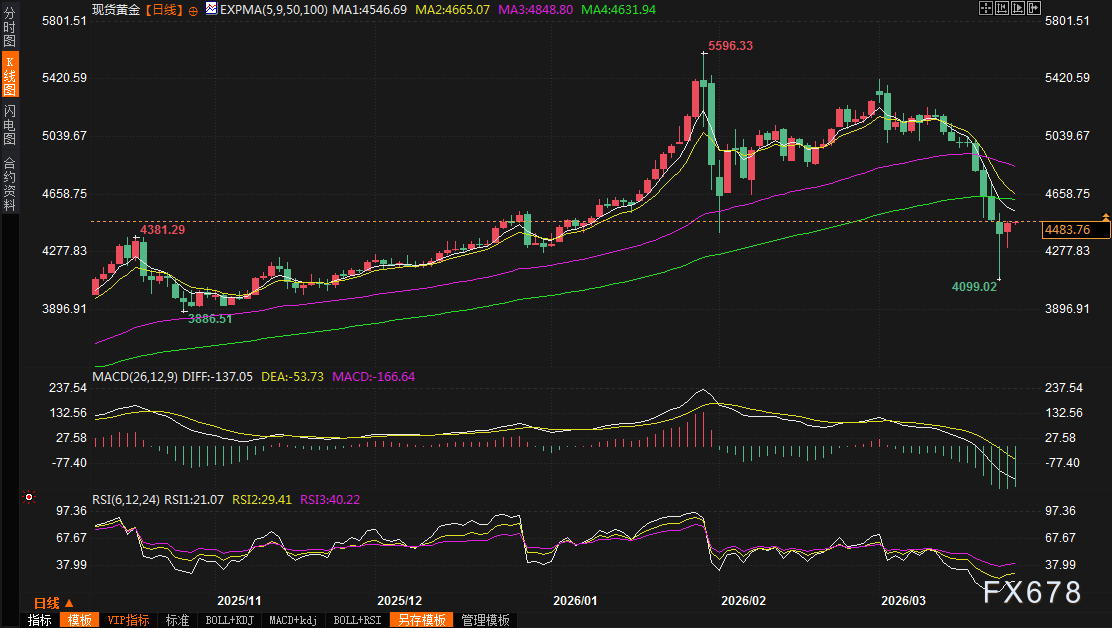Apply the BOLL+KDJ template

point(229,620)
